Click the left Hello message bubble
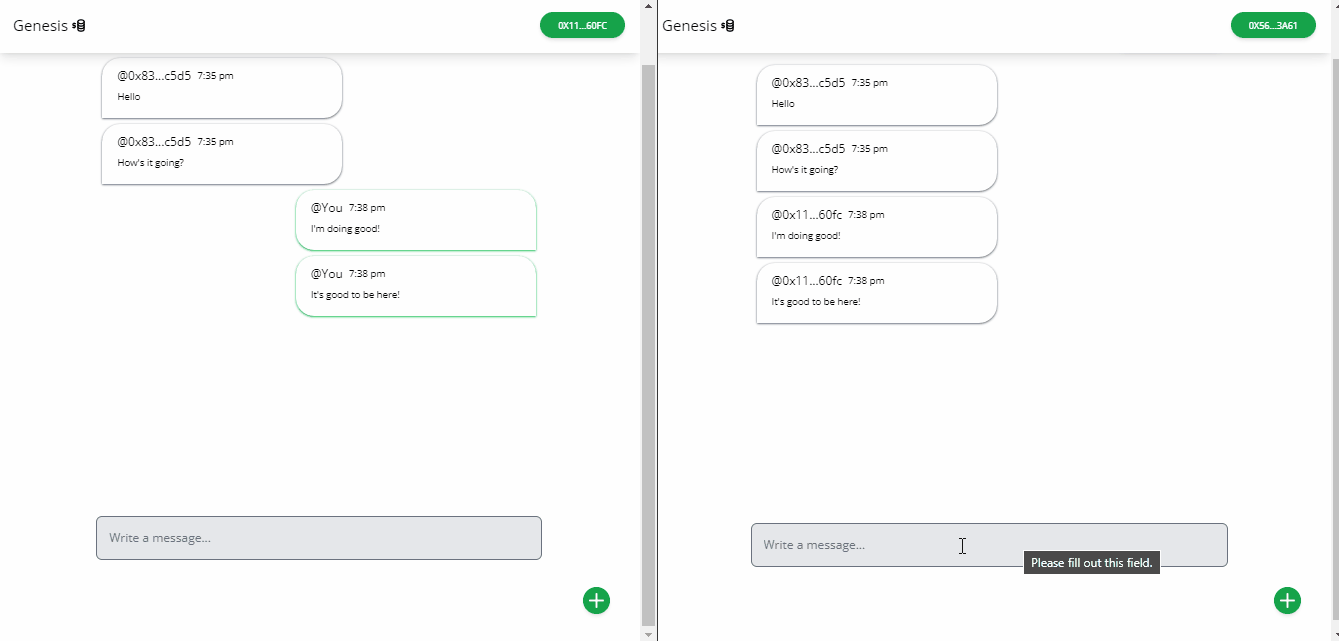 tap(222, 88)
